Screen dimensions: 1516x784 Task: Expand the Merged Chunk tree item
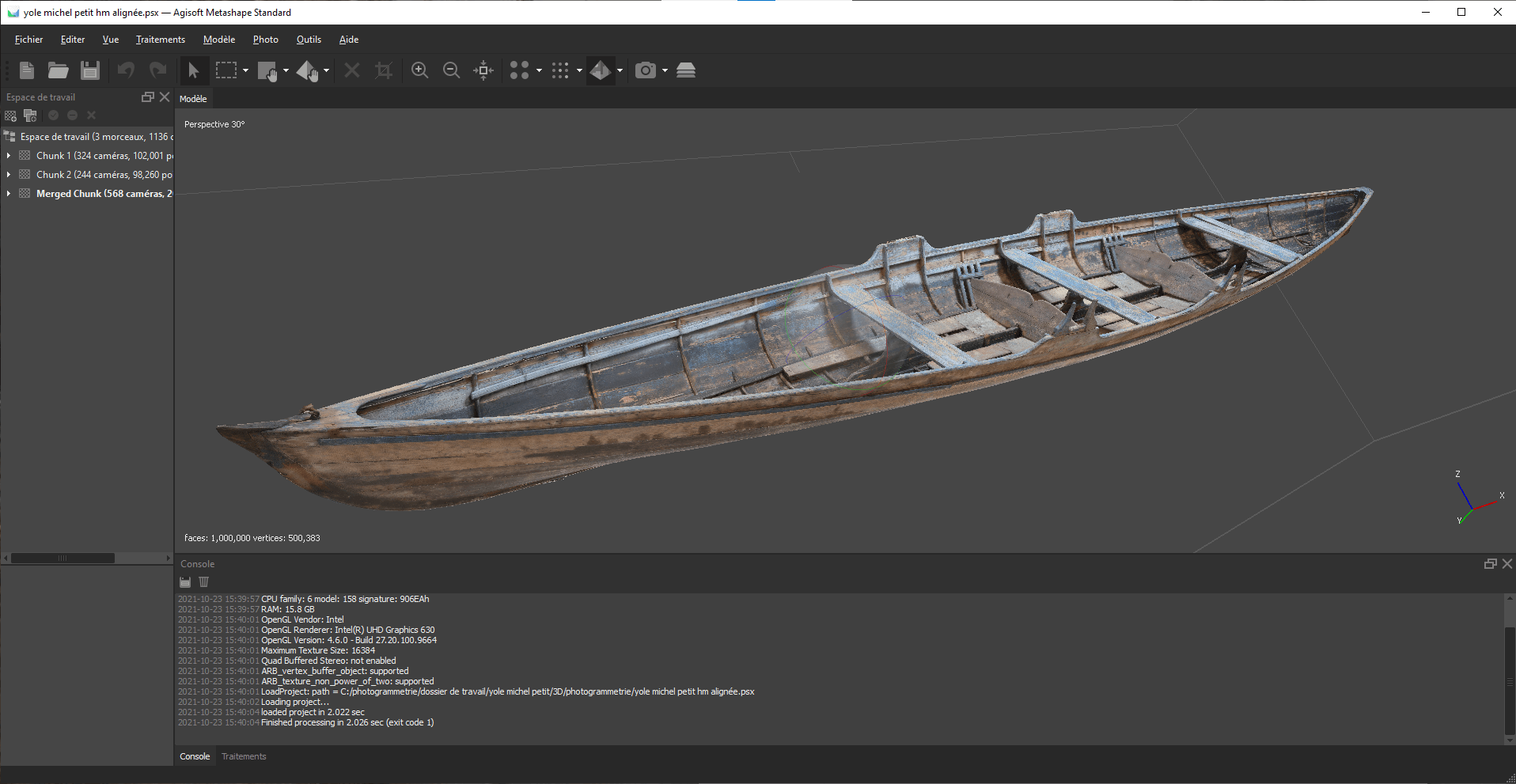pos(9,194)
